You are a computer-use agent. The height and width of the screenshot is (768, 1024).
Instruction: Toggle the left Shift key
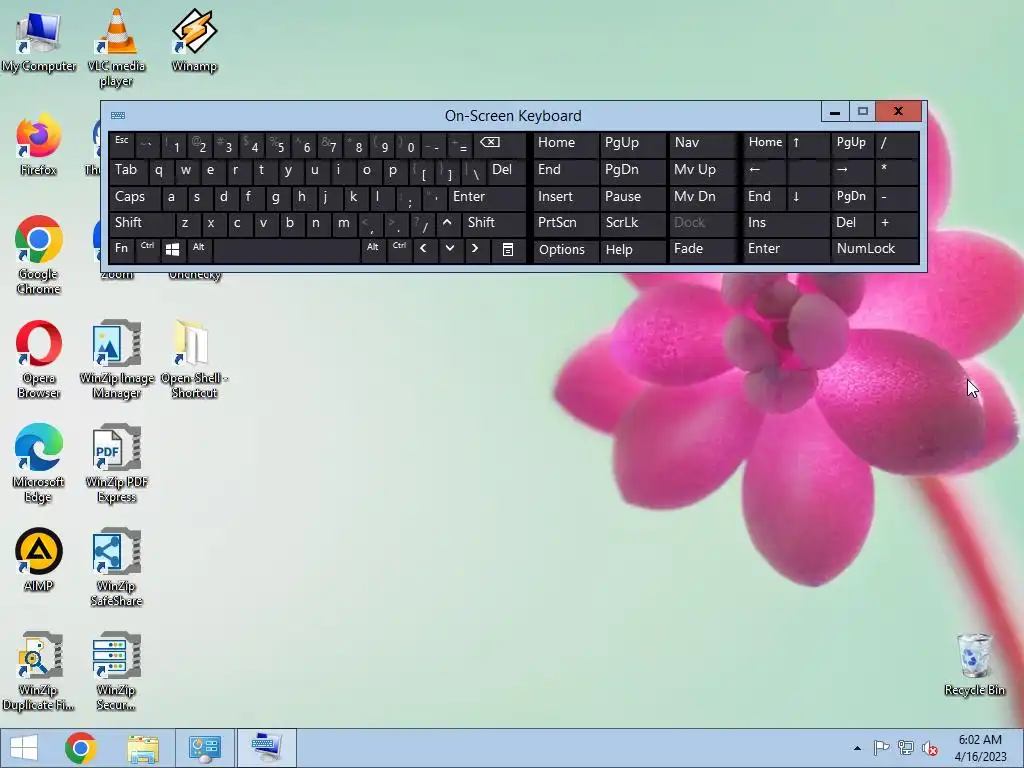141,223
